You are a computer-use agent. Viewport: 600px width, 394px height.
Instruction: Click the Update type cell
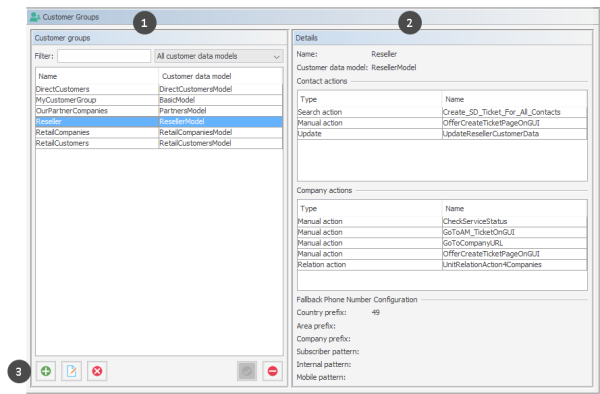point(370,134)
